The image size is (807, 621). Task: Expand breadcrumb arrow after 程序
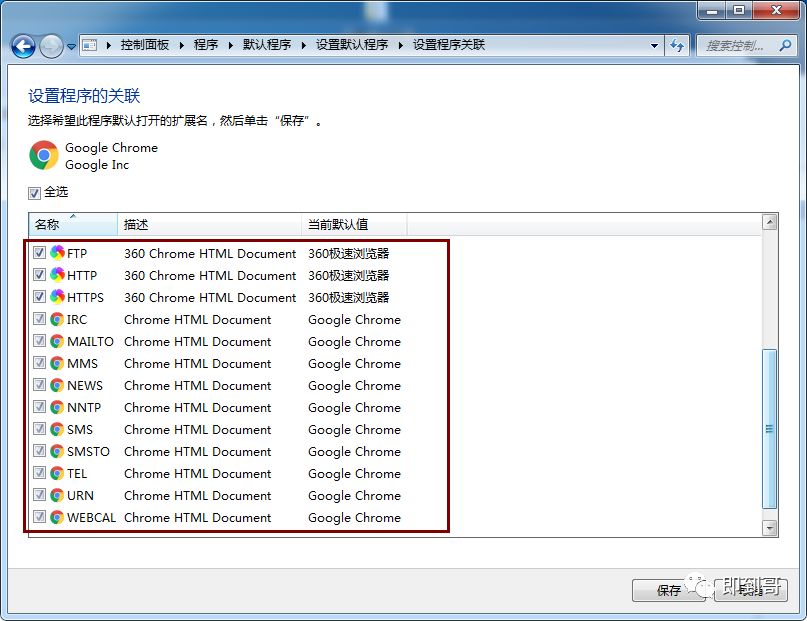(231, 45)
